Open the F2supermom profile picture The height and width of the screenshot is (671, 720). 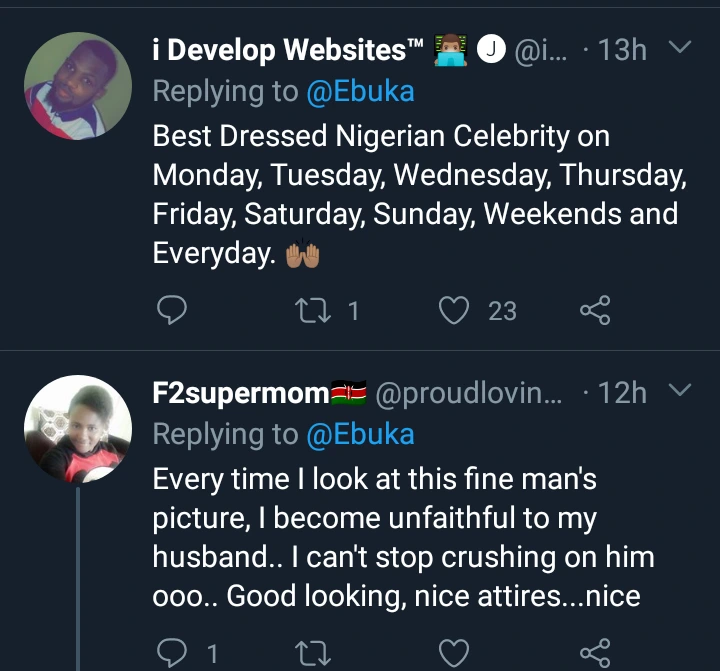coord(77,430)
